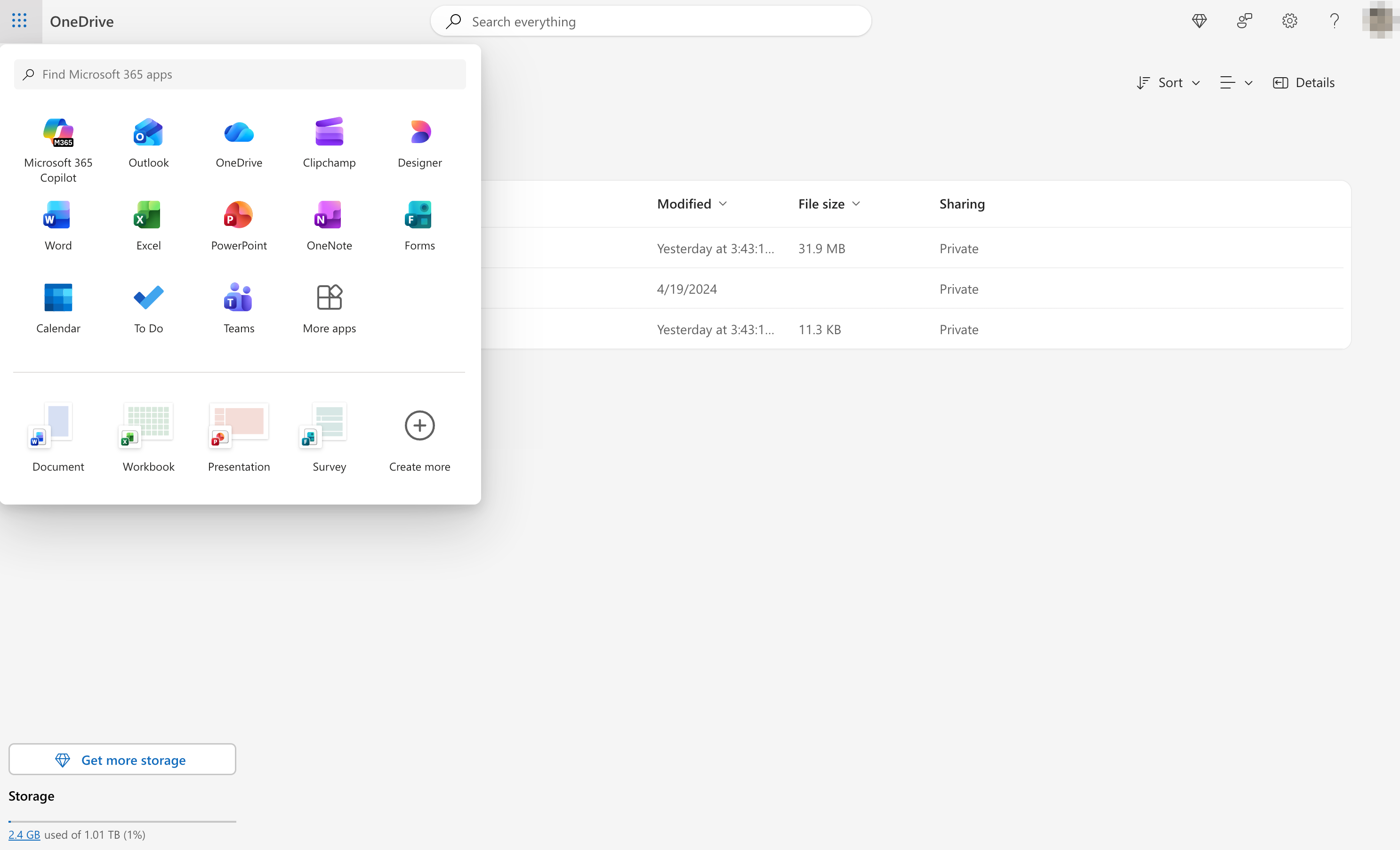This screenshot has height=850, width=1400.
Task: Launch the Calendar app
Action: click(x=58, y=309)
